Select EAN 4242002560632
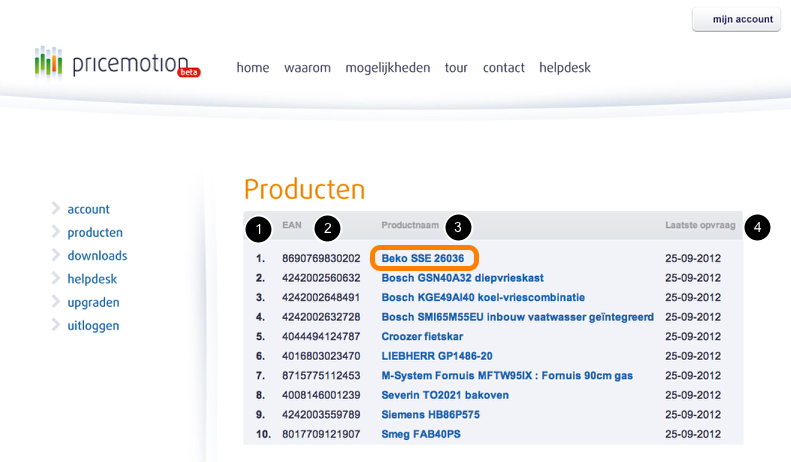This screenshot has height=462, width=791. pos(321,278)
